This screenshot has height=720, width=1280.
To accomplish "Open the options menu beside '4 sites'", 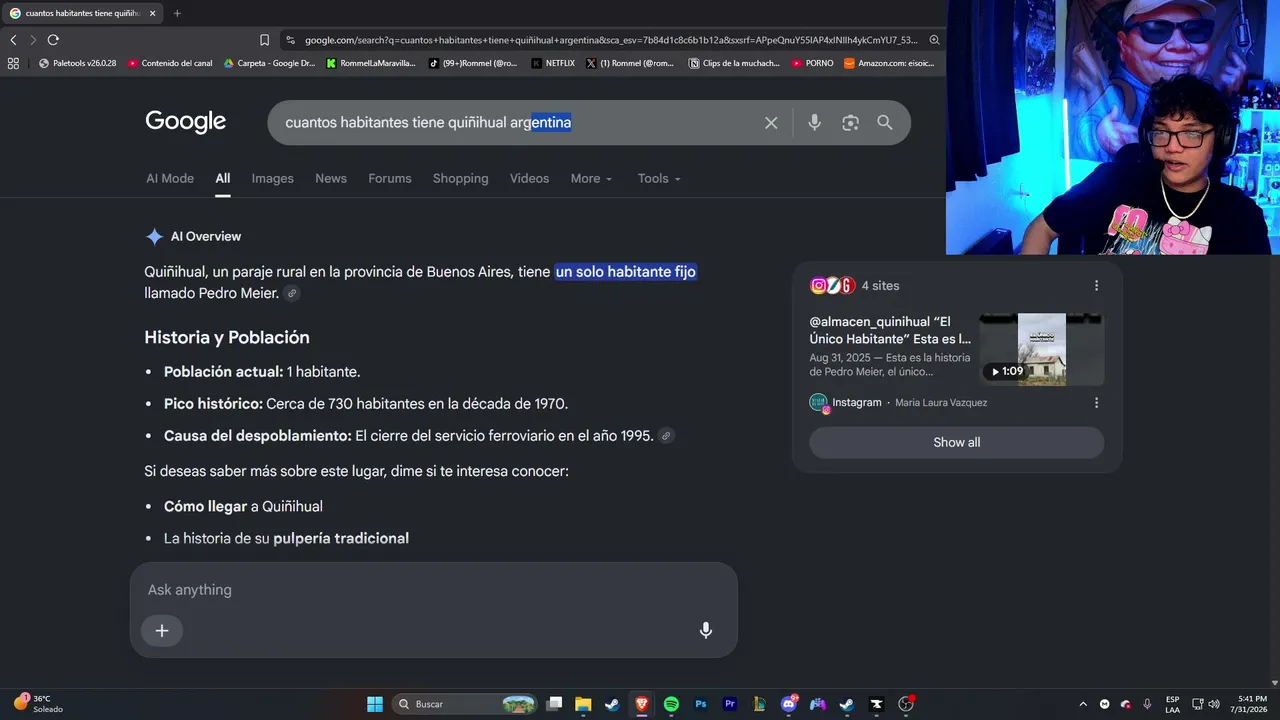I will tap(1096, 286).
